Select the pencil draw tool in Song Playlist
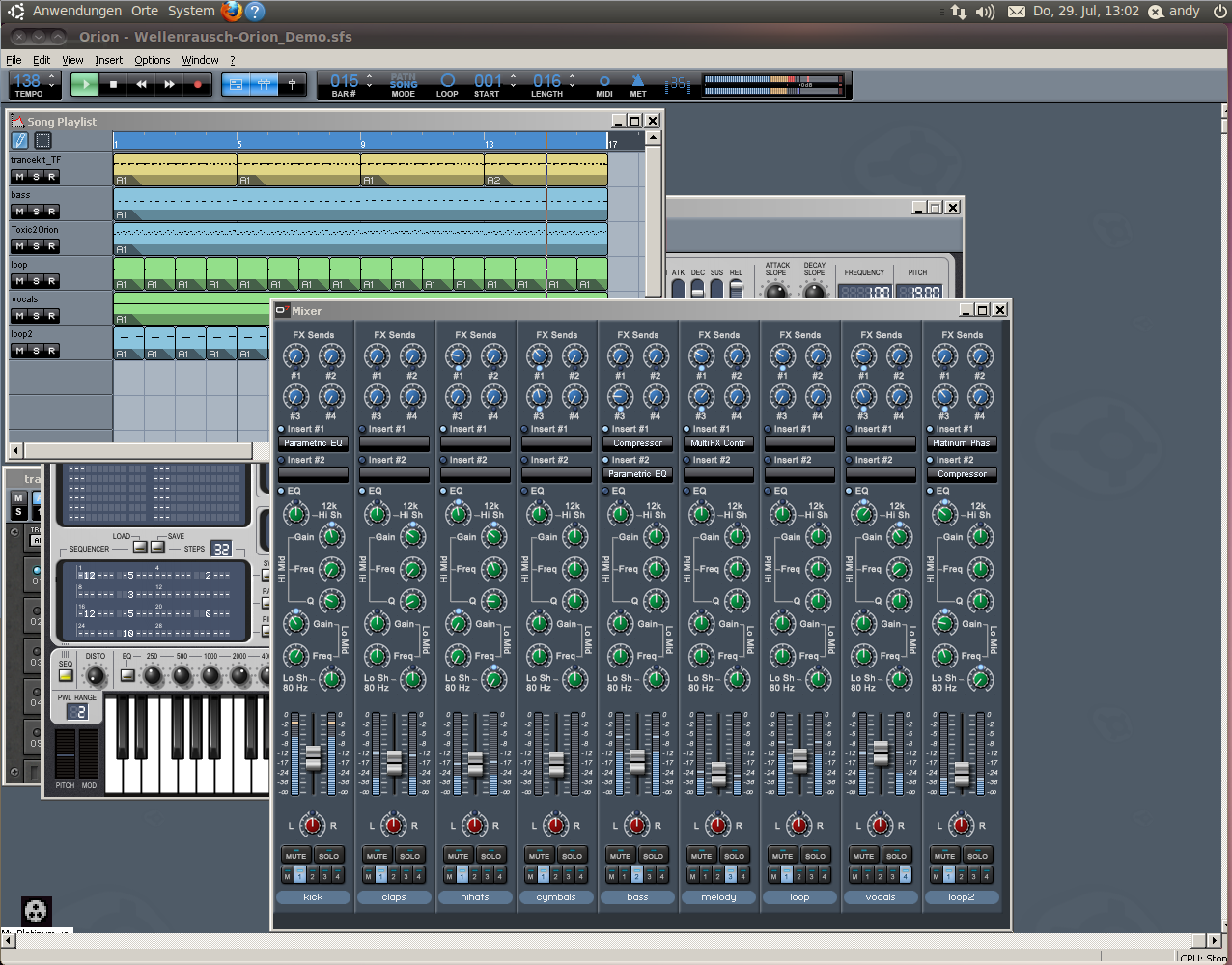Viewport: 1232px width, 965px height. click(19, 140)
